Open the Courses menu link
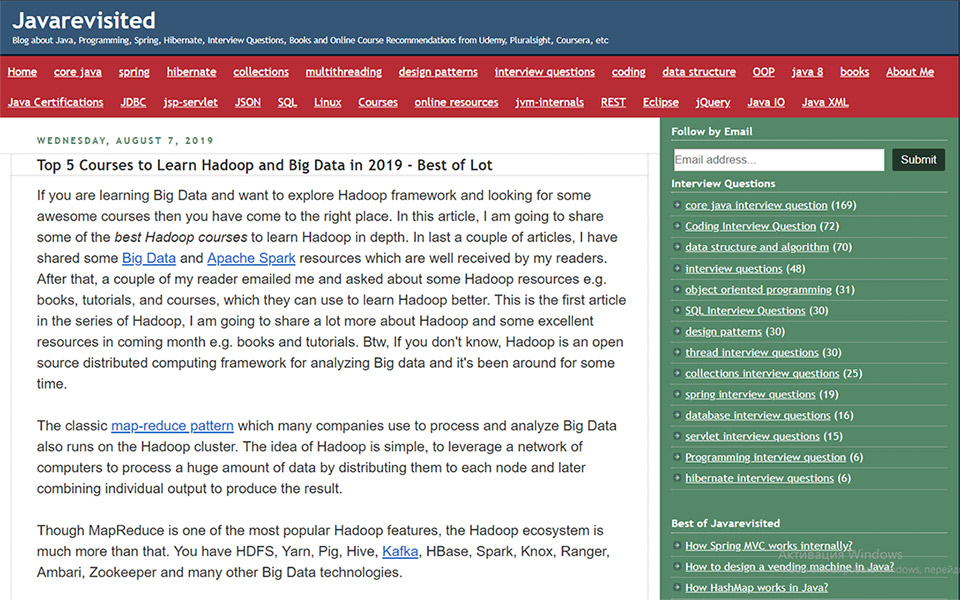The width and height of the screenshot is (960, 600). [x=378, y=102]
